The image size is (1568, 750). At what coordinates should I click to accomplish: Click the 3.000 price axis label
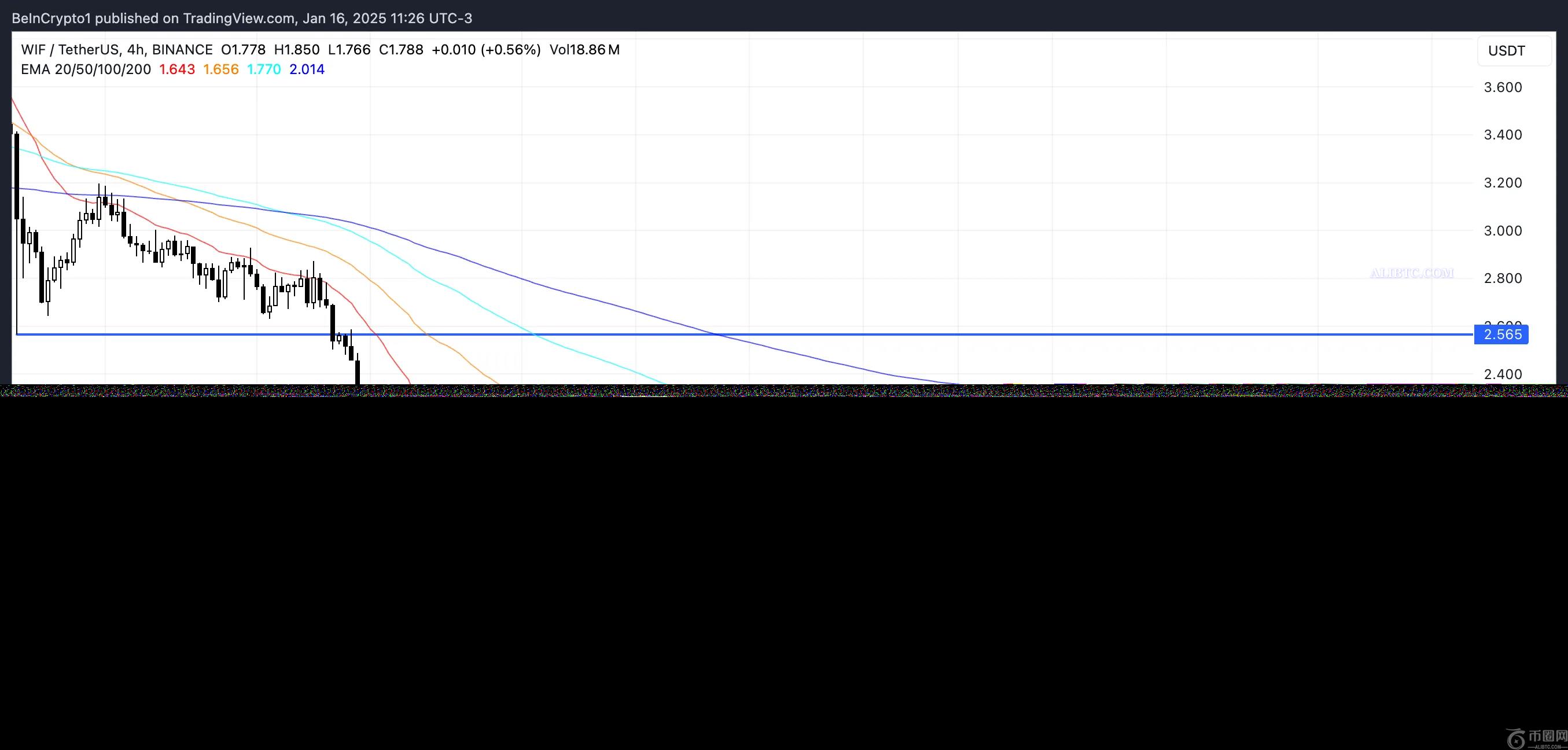1503,231
